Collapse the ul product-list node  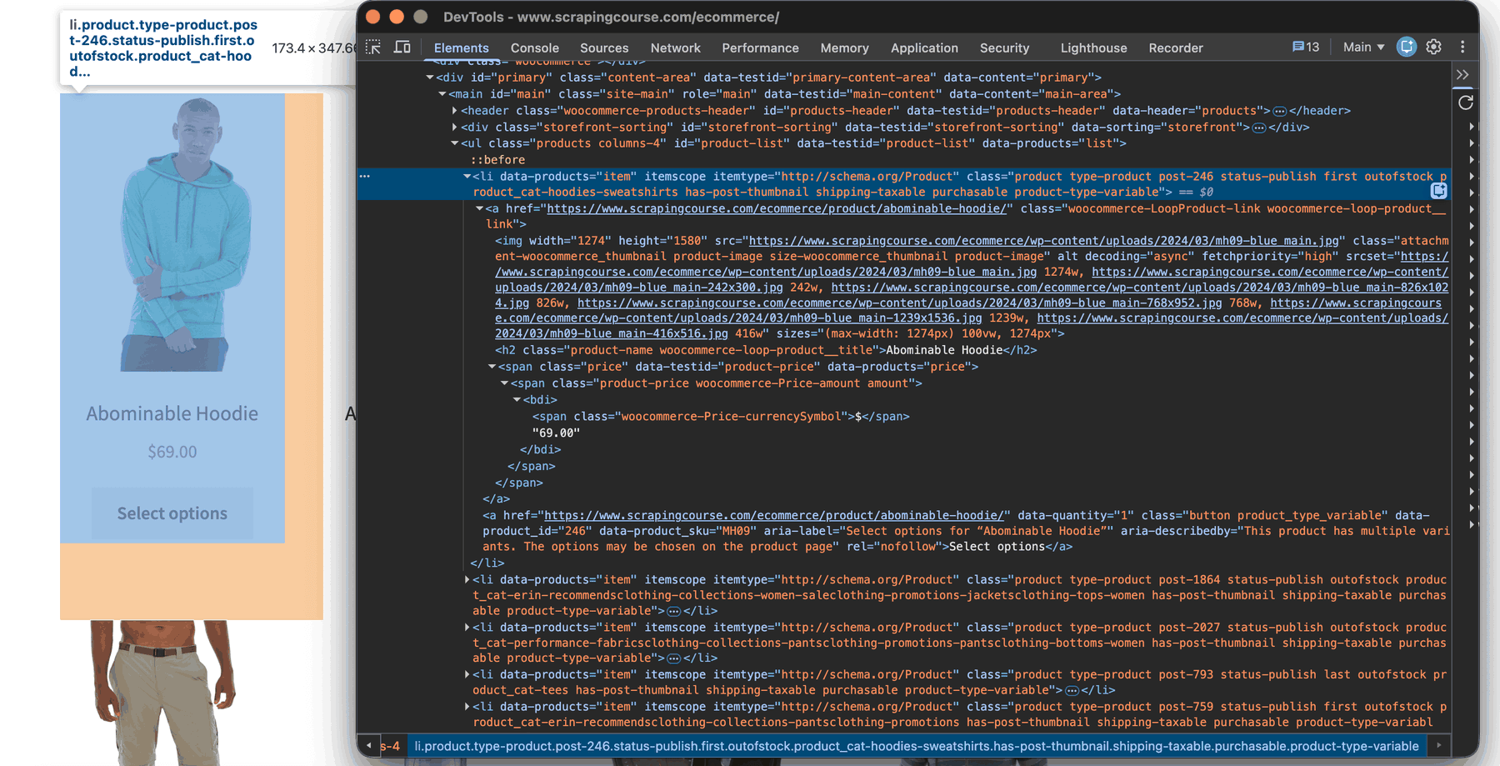[x=454, y=143]
